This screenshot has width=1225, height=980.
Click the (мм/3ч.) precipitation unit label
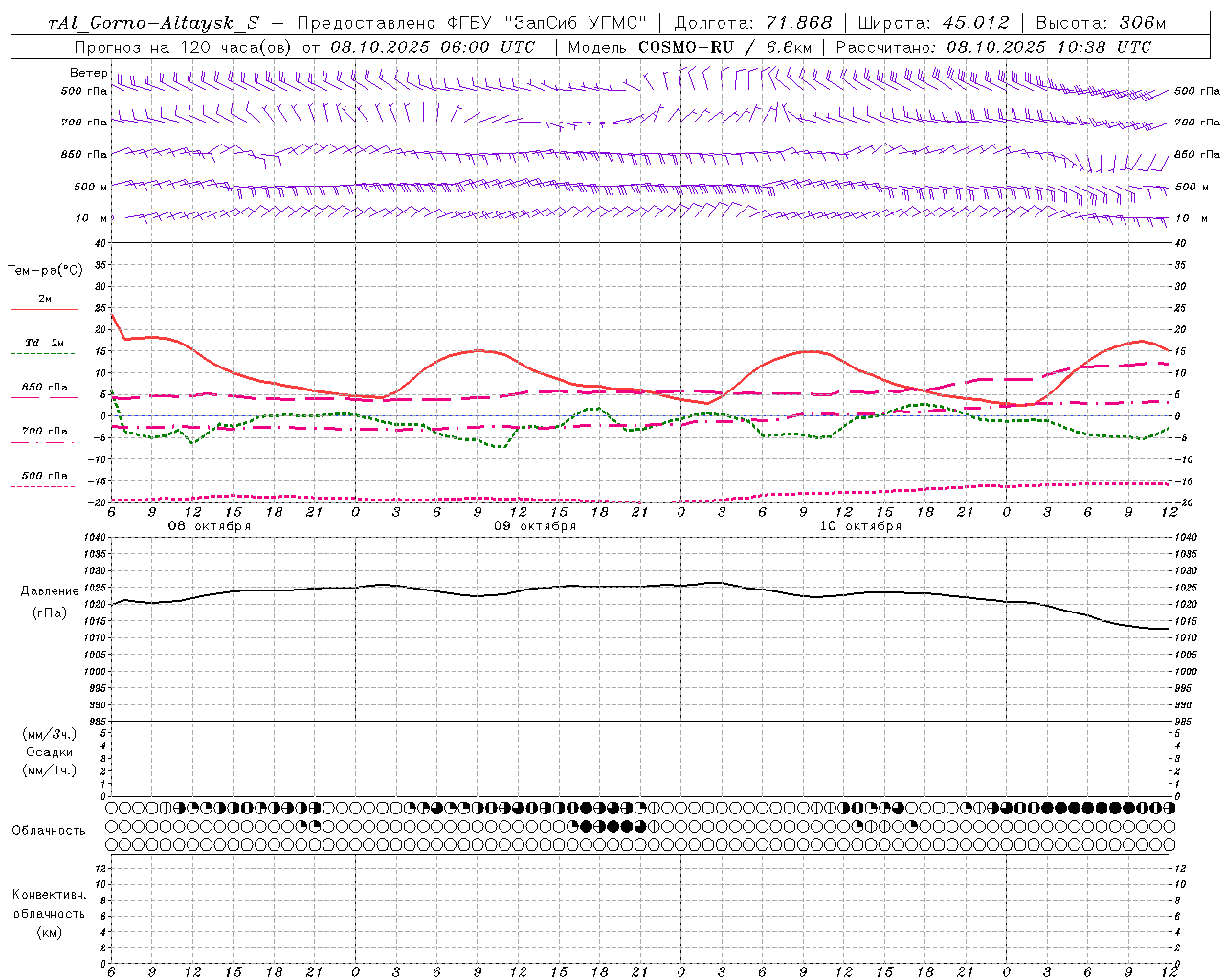coord(50,734)
